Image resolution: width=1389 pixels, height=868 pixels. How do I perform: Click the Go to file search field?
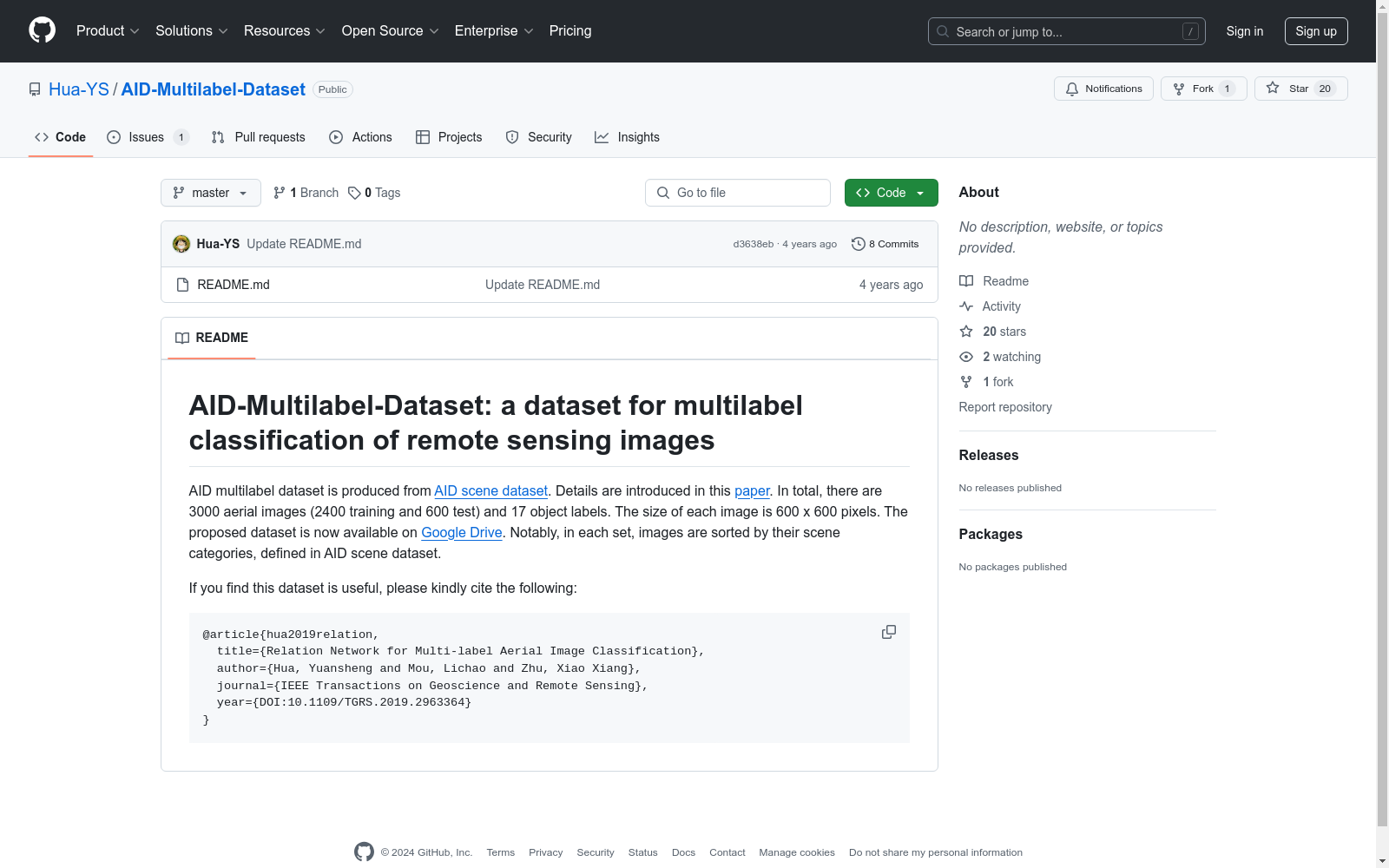(737, 193)
